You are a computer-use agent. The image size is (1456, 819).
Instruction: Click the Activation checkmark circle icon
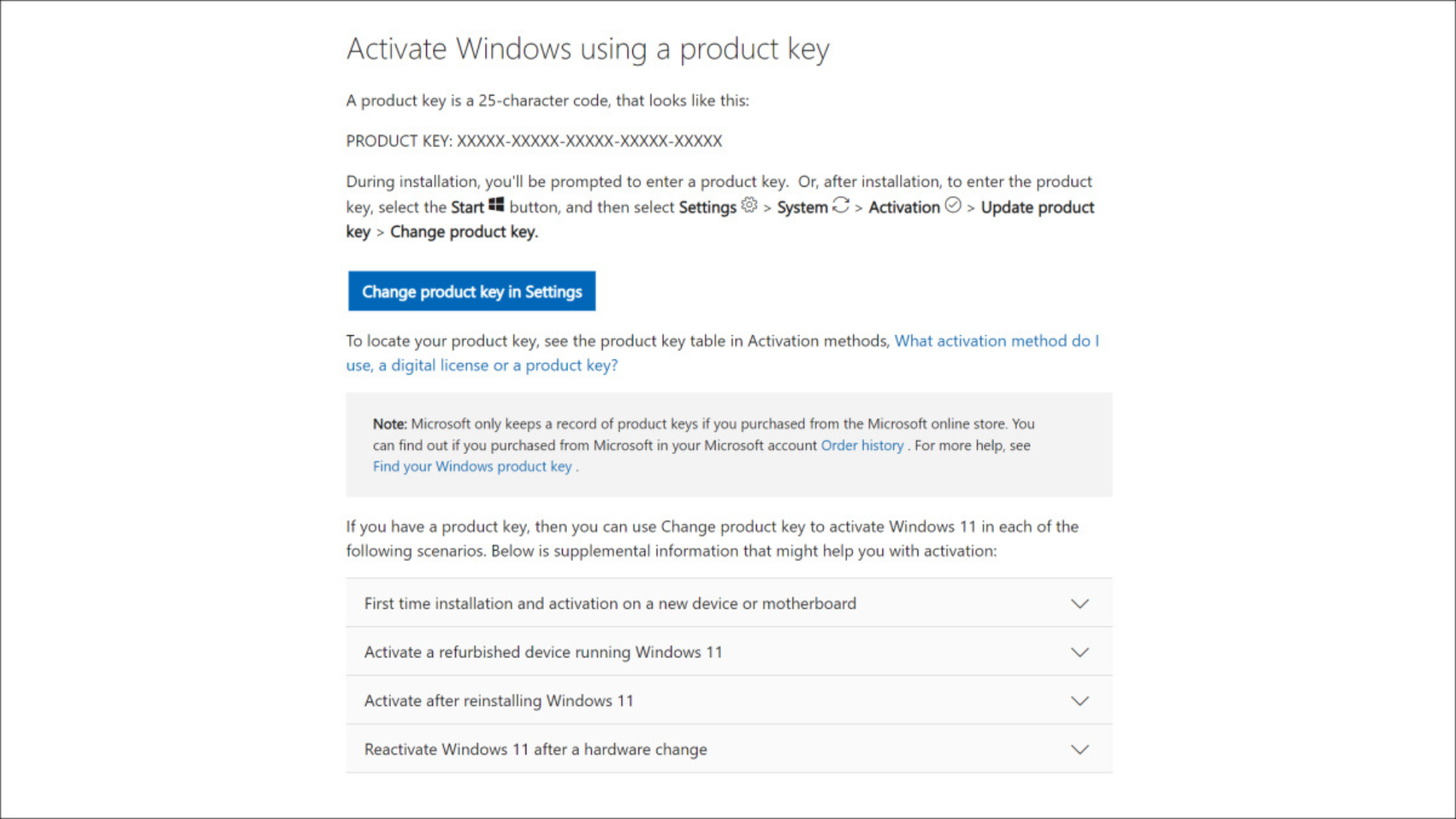pos(953,206)
